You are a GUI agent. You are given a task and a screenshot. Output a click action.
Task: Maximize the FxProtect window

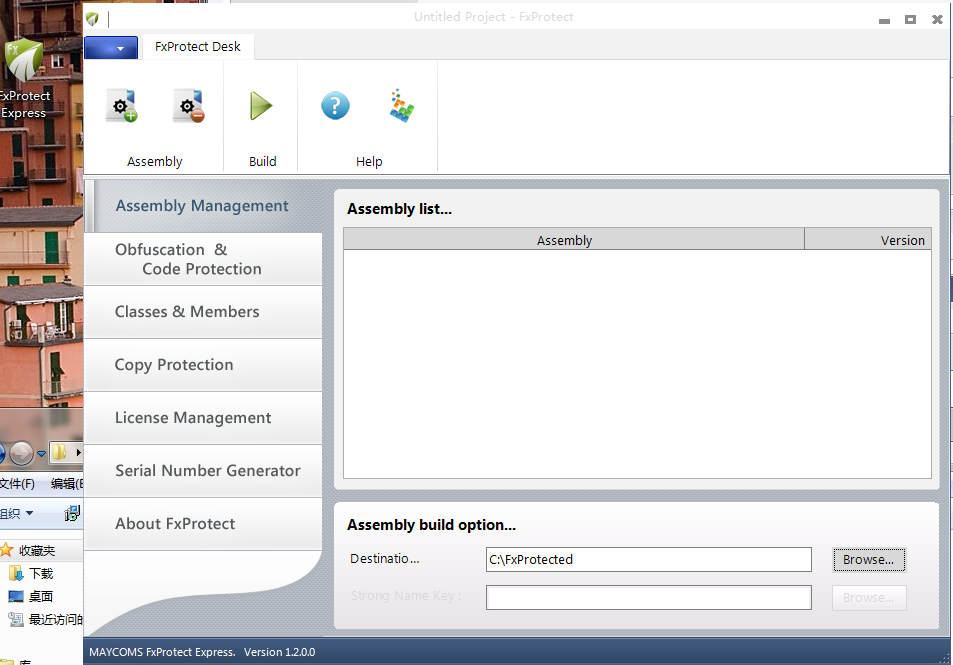(910, 19)
